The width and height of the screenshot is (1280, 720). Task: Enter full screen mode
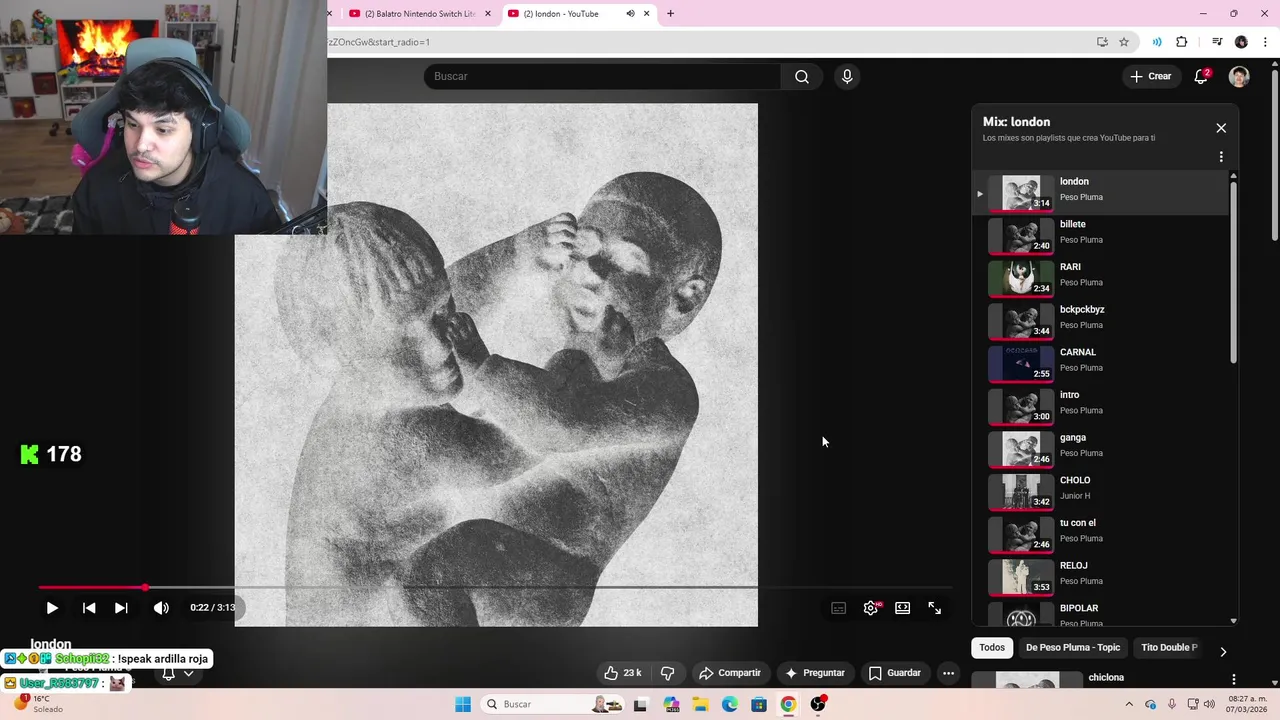(935, 608)
